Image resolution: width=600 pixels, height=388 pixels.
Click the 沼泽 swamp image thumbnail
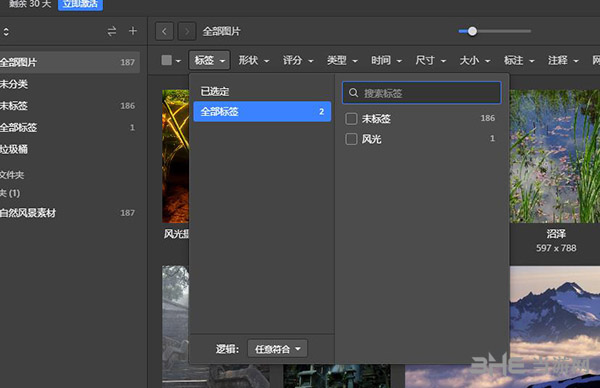[x=555, y=156]
